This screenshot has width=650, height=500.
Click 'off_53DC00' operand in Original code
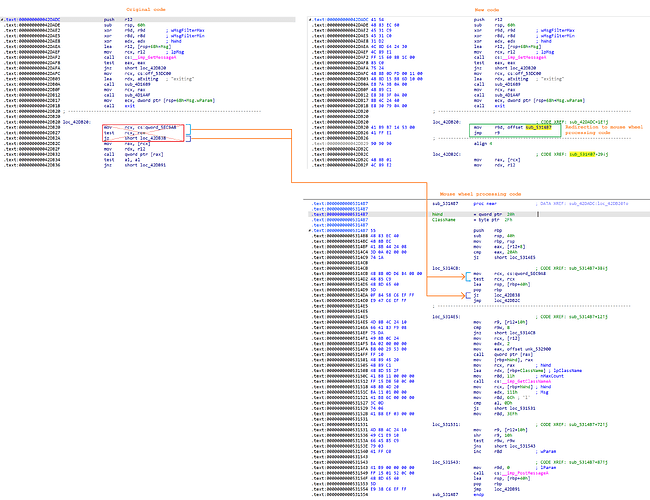tap(158, 73)
